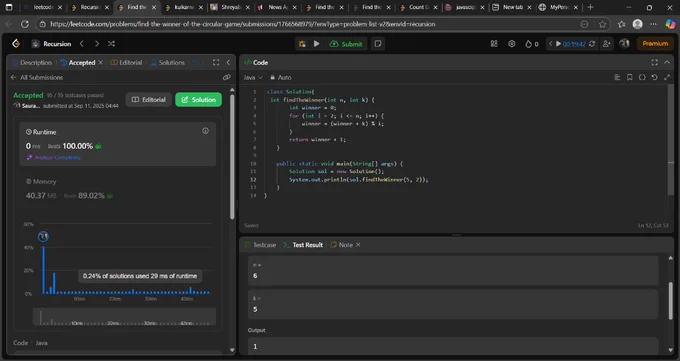Viewport: 680px width, 361px height.
Task: Switch to the Testcase tab
Action: click(x=260, y=245)
